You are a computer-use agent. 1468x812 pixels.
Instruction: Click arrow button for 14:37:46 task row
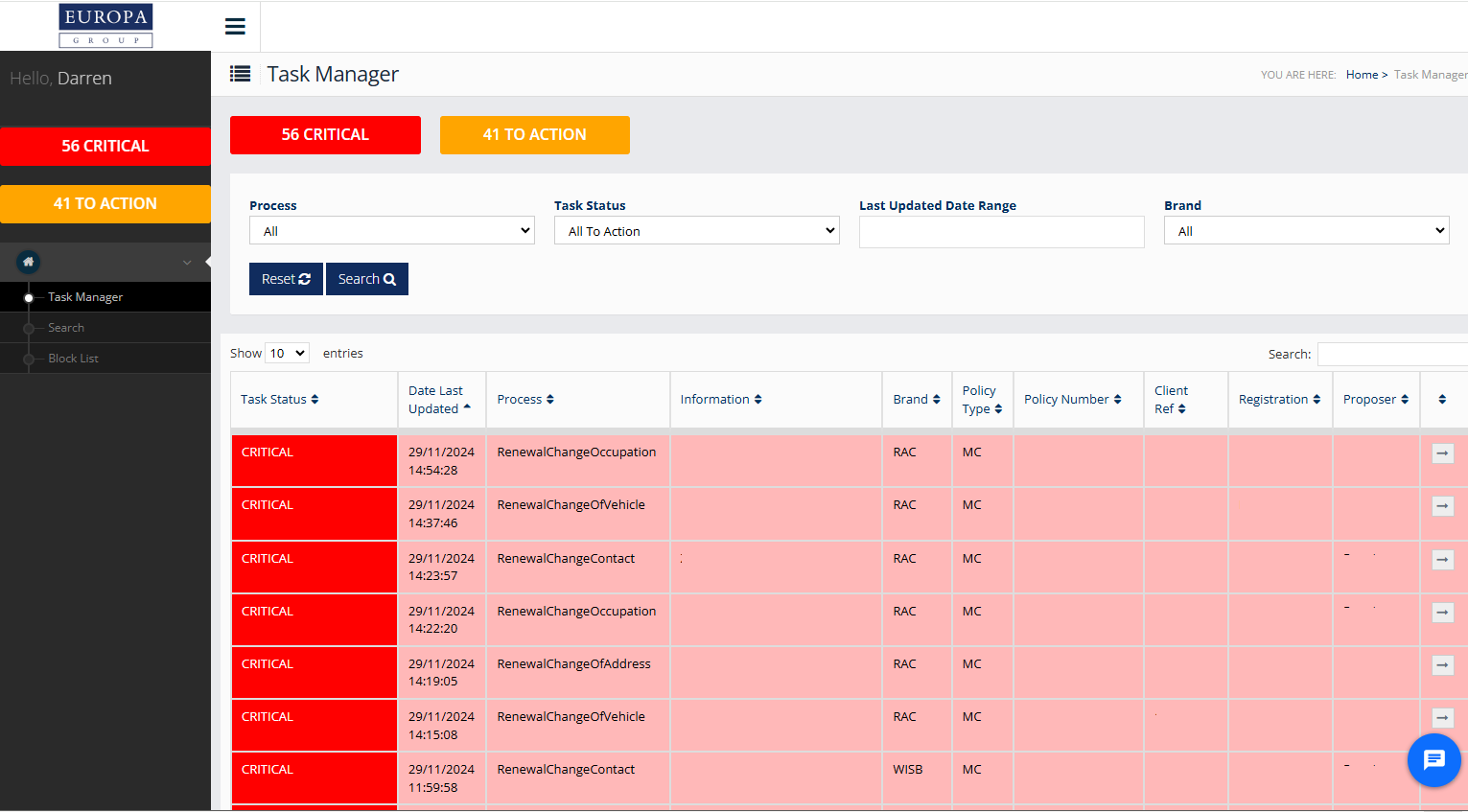1442,506
